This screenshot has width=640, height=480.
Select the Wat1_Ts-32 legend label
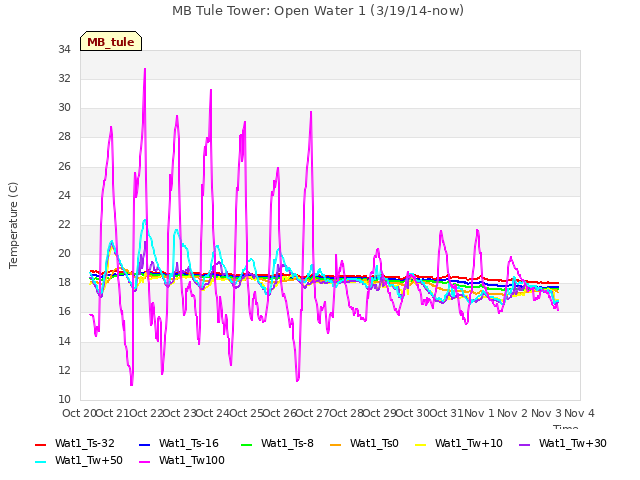pos(85,444)
